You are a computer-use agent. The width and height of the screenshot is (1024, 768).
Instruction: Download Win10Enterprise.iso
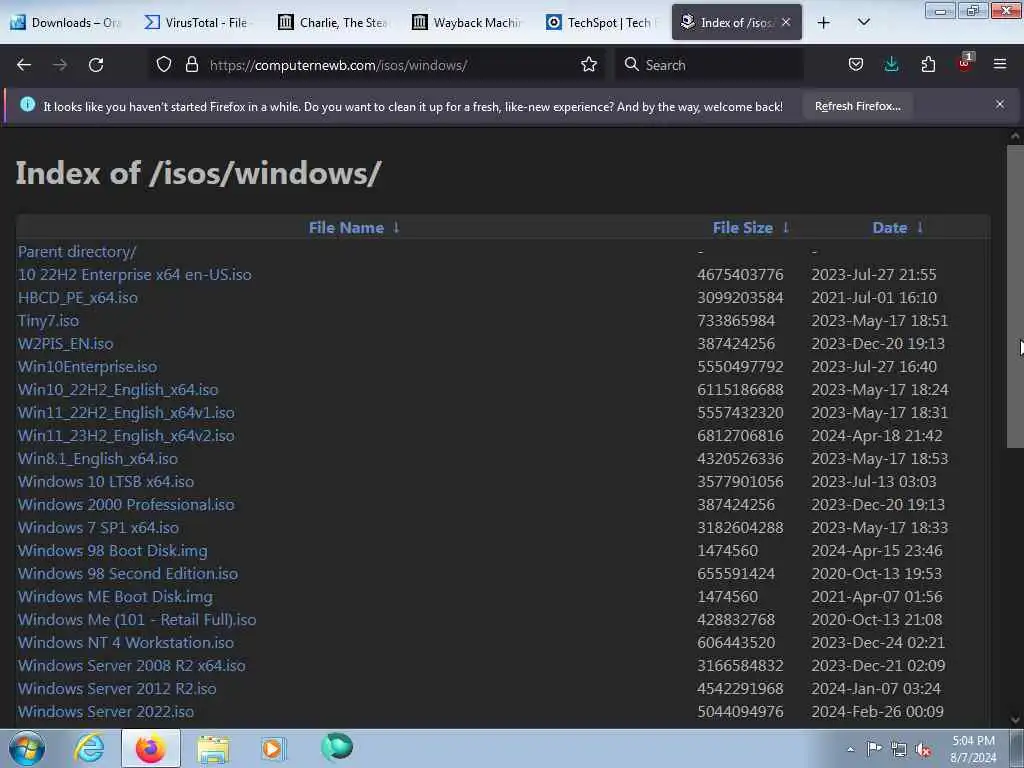pyautogui.click(x=88, y=366)
